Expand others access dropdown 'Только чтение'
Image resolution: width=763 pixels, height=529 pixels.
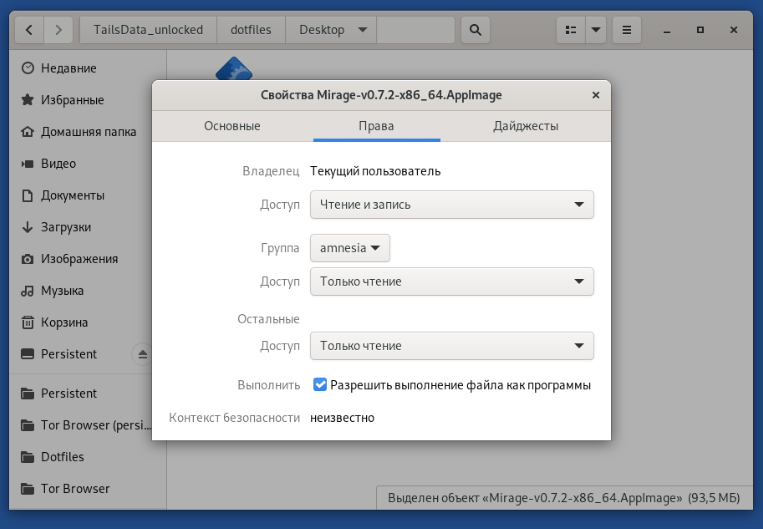[451, 345]
